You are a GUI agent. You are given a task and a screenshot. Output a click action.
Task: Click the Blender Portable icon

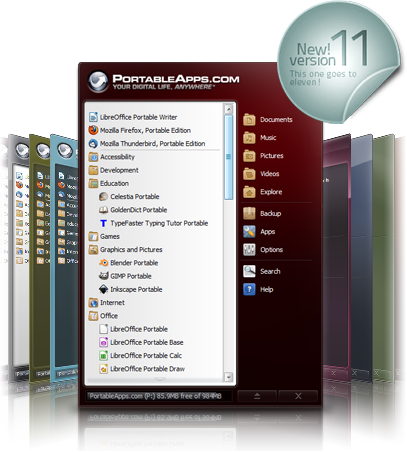tap(103, 263)
